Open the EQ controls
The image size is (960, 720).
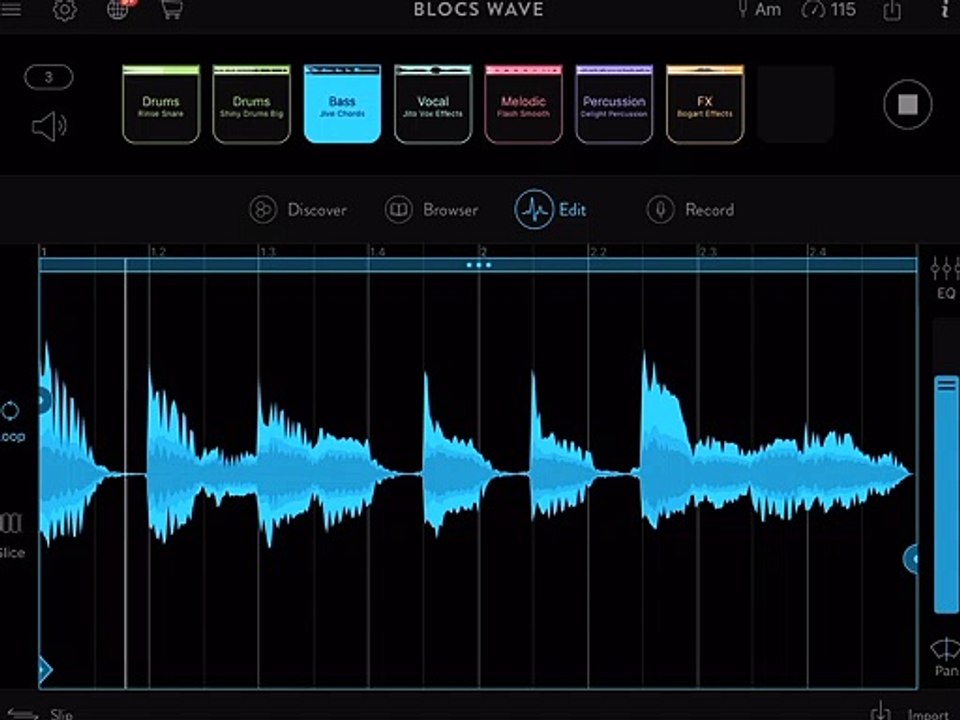click(945, 277)
